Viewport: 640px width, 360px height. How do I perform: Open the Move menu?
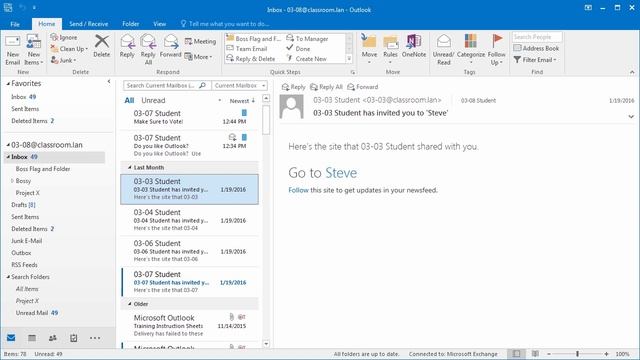369,49
